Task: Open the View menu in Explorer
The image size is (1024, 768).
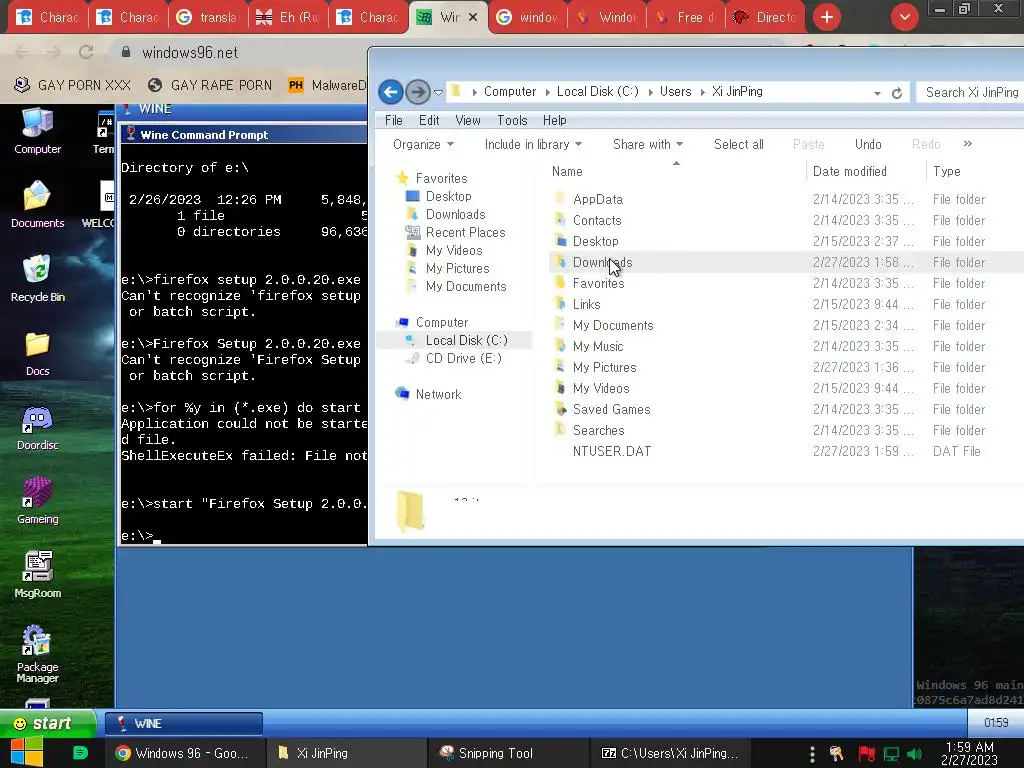Action: (468, 120)
